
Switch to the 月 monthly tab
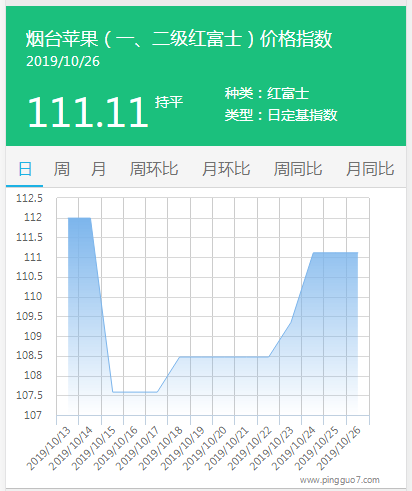(x=98, y=169)
